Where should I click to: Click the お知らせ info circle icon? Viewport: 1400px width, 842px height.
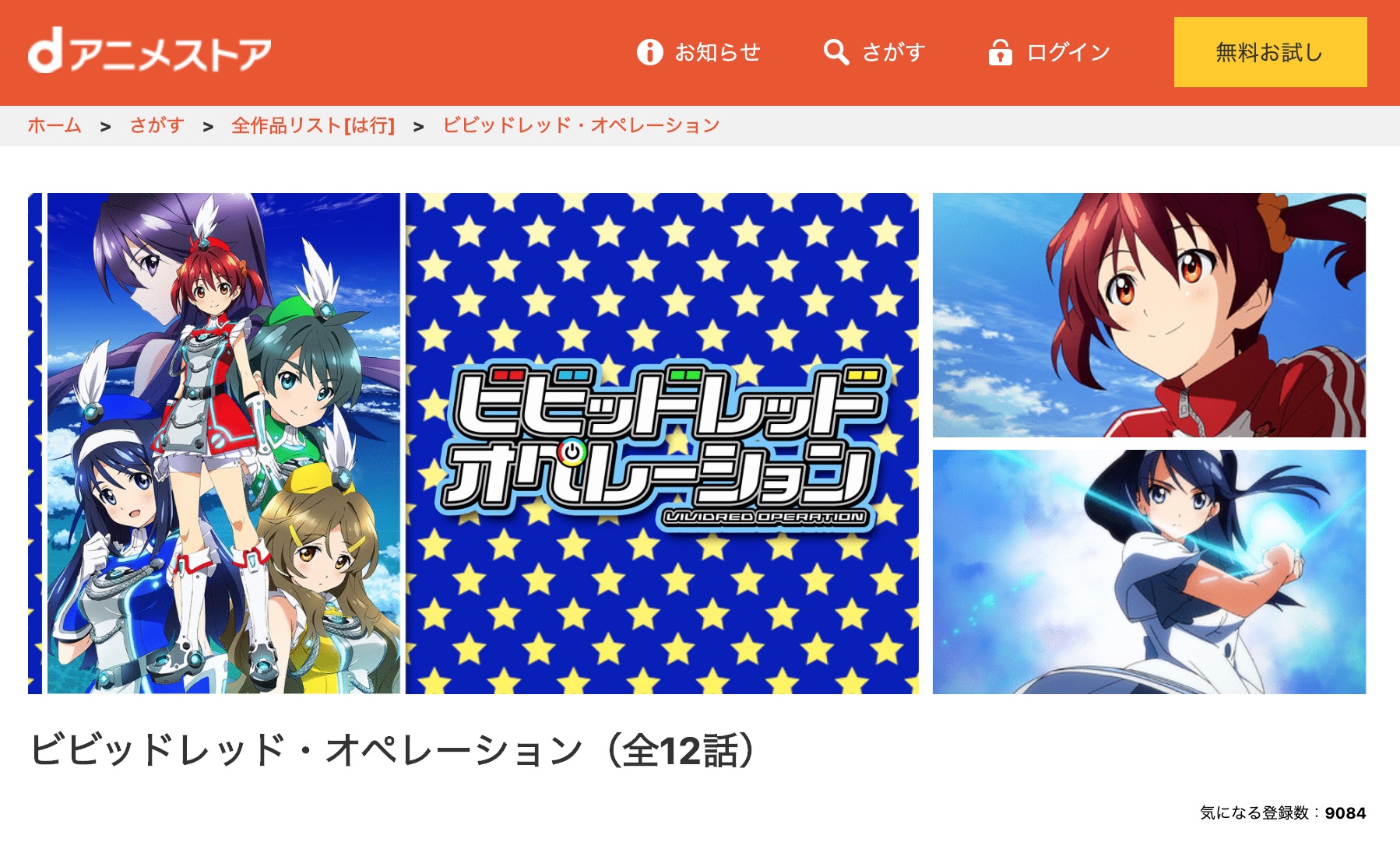tap(649, 52)
